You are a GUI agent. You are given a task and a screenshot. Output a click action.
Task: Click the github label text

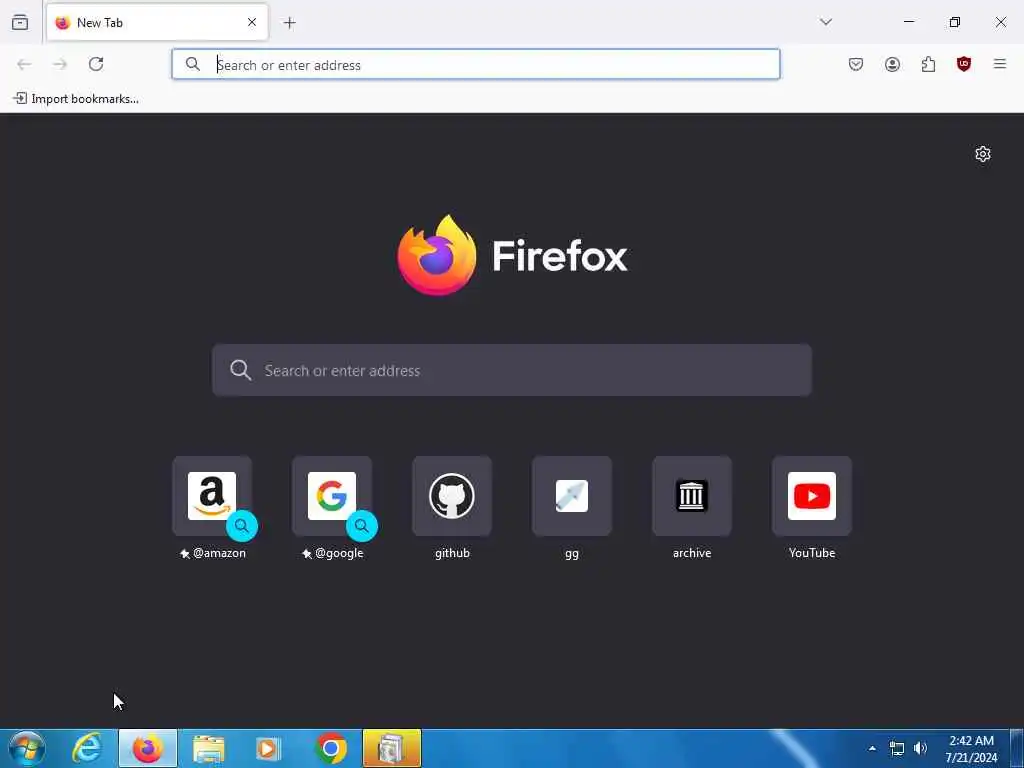pos(452,553)
